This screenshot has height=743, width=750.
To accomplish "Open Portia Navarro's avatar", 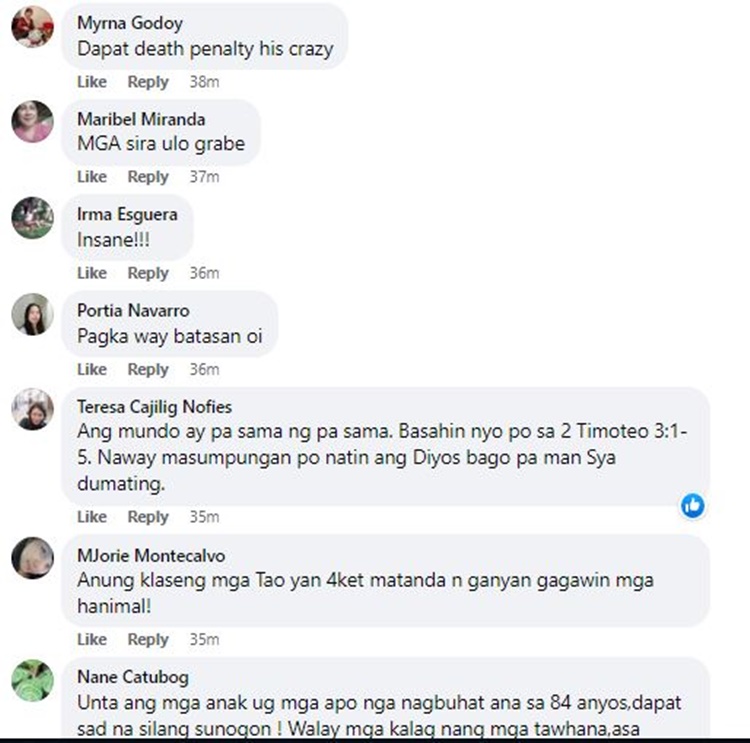I will tap(33, 314).
